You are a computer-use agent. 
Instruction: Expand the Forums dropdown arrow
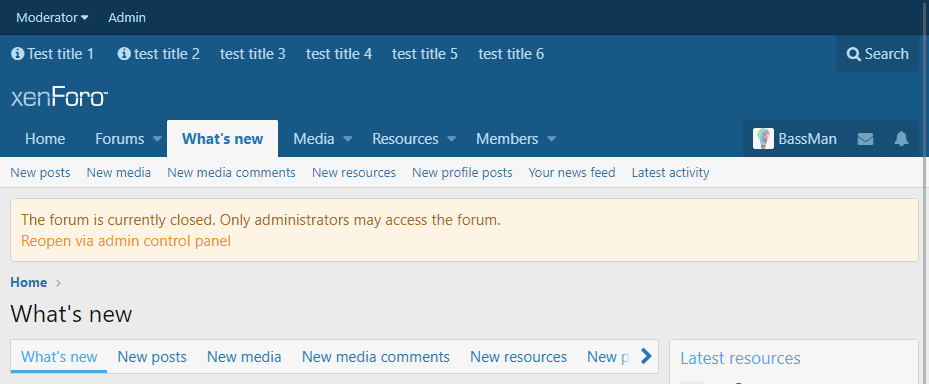coord(157,139)
